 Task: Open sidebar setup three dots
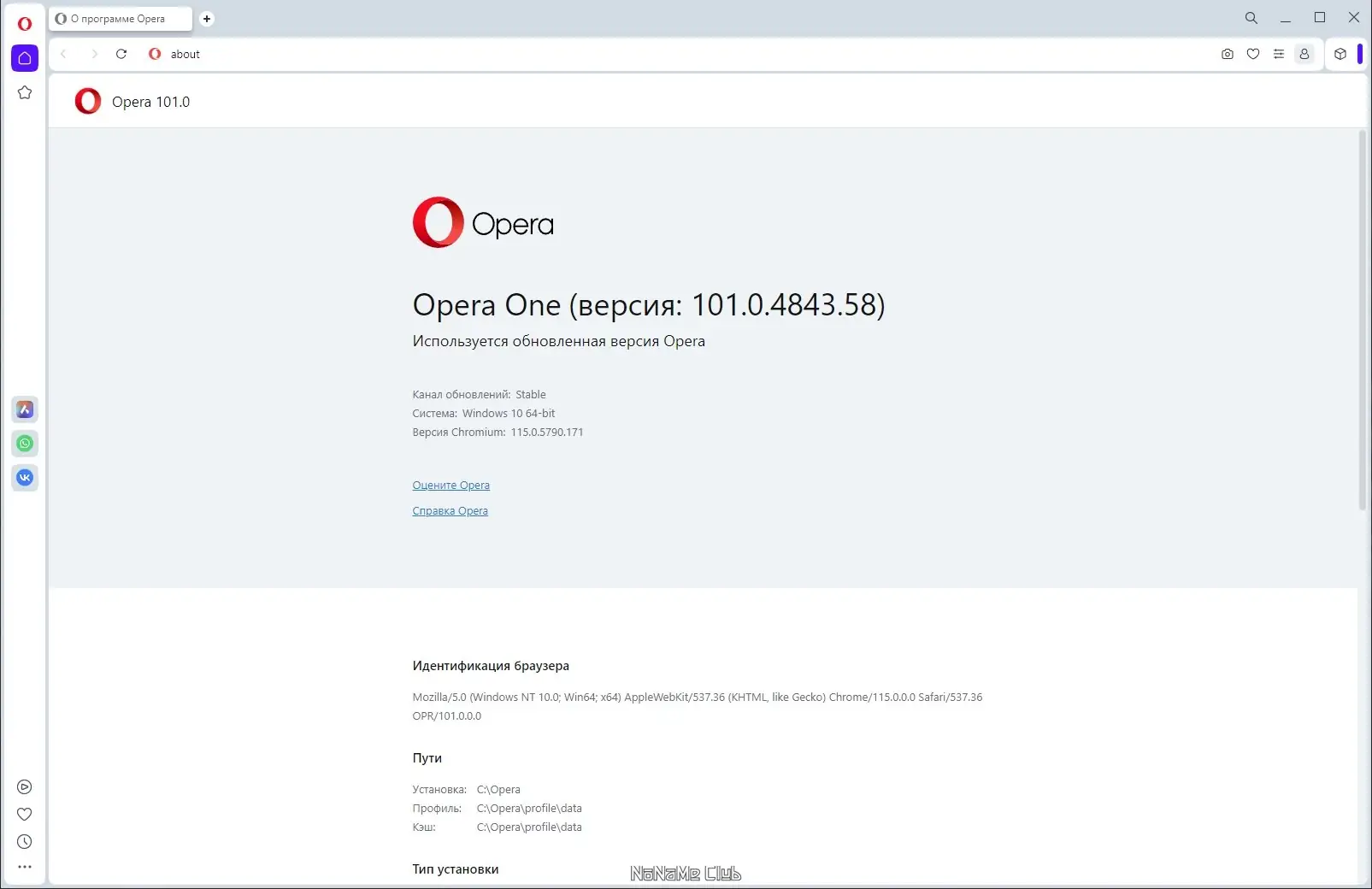(x=25, y=867)
